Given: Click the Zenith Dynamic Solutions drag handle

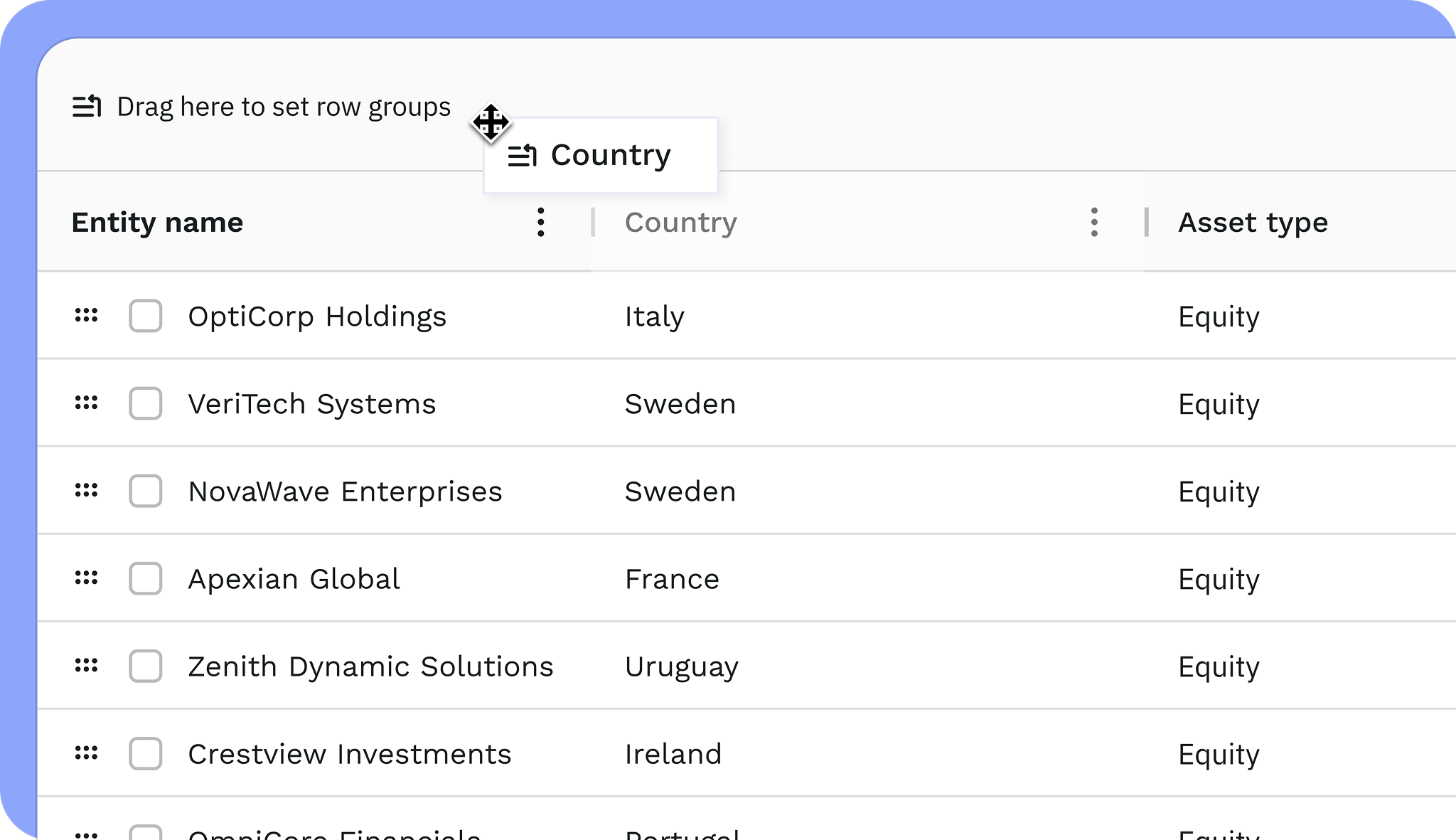Looking at the screenshot, I should click(87, 666).
